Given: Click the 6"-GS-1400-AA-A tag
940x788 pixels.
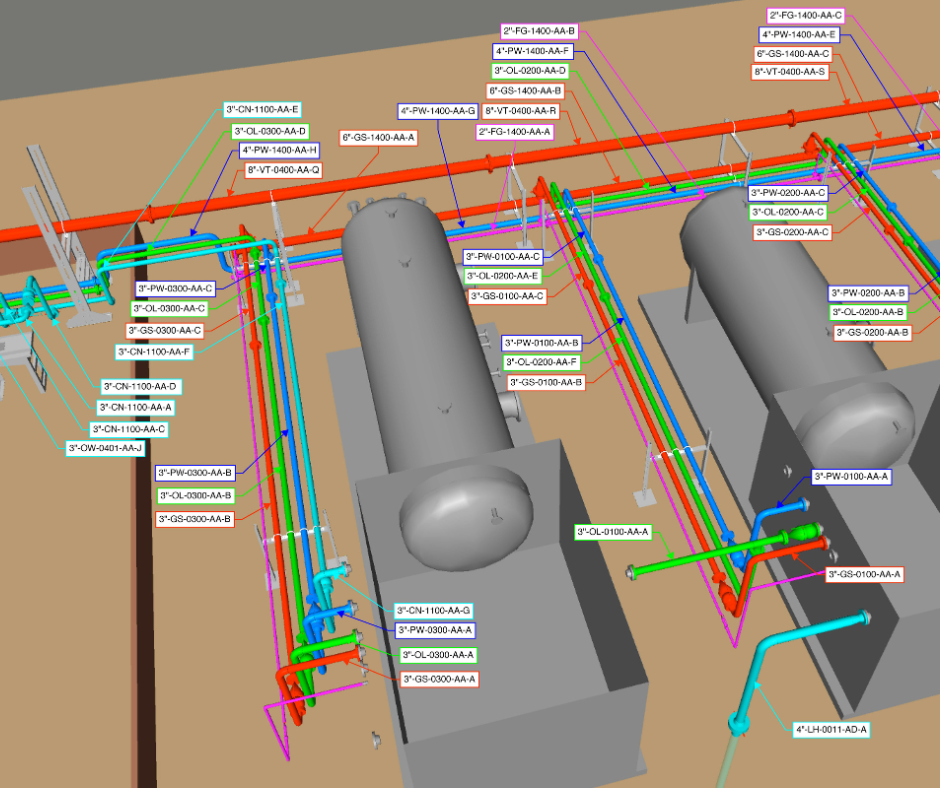Looking at the screenshot, I should 378,137.
